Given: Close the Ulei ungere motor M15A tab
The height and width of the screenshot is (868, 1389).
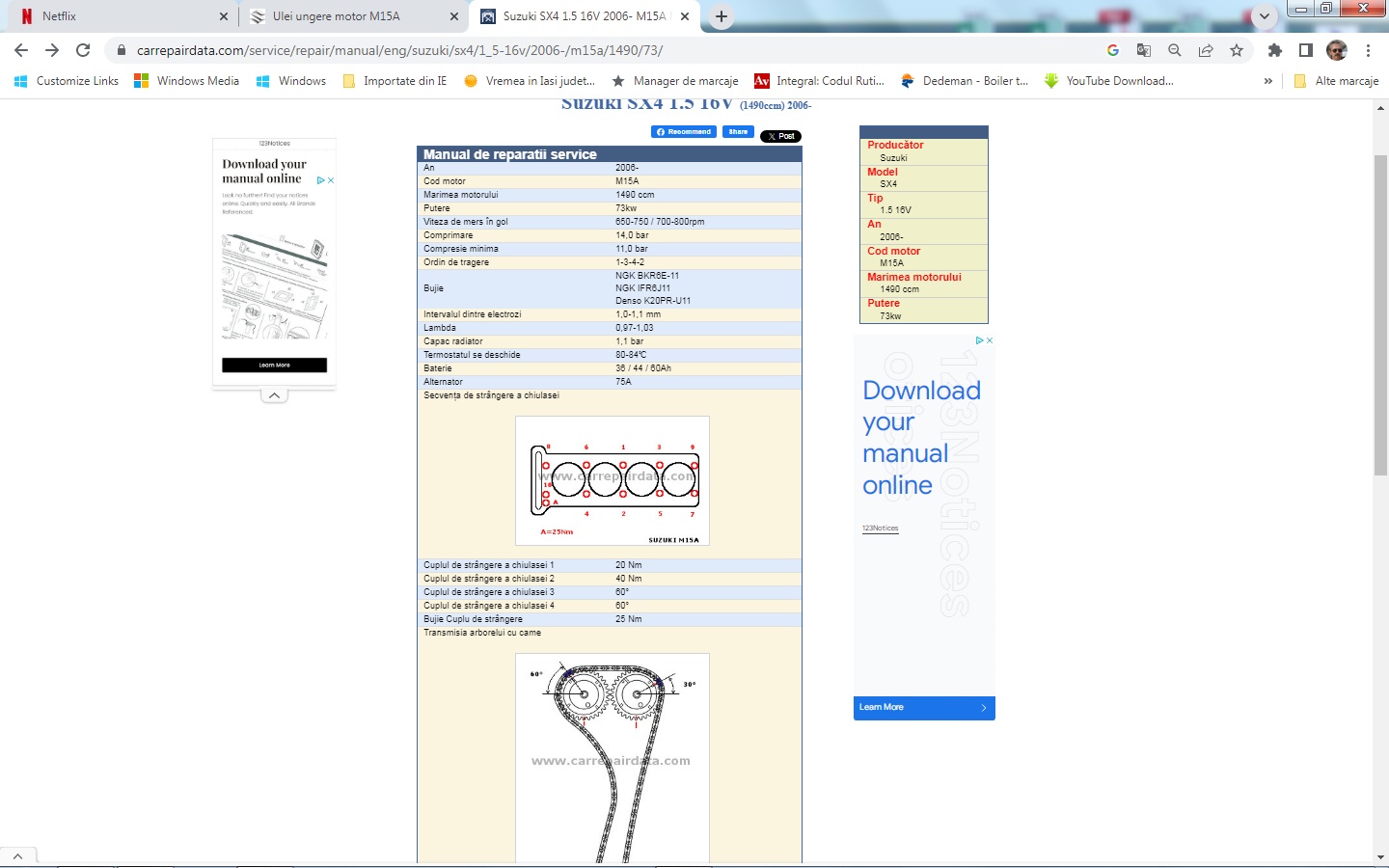Looking at the screenshot, I should tap(454, 16).
